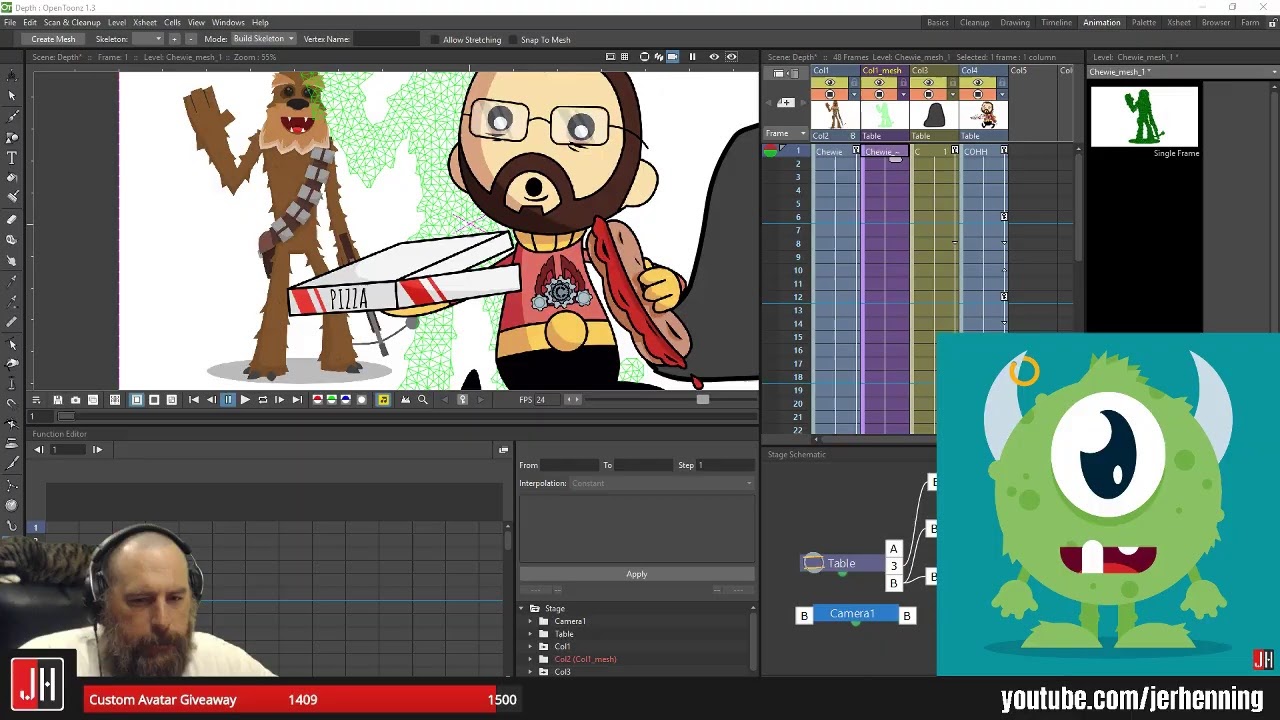
Task: Click the set key icon
Action: (x=462, y=400)
